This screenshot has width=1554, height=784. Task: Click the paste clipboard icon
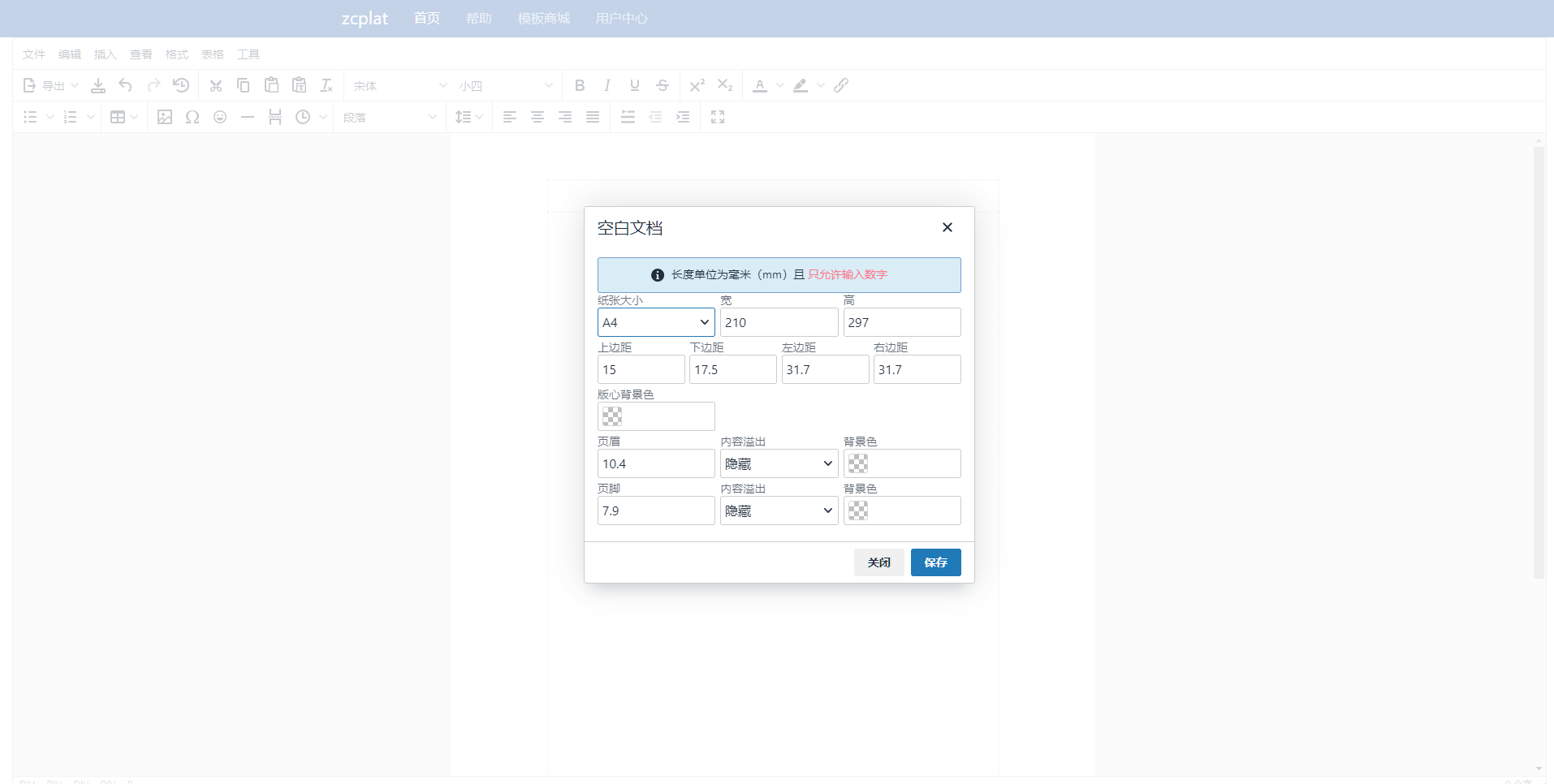coord(271,85)
